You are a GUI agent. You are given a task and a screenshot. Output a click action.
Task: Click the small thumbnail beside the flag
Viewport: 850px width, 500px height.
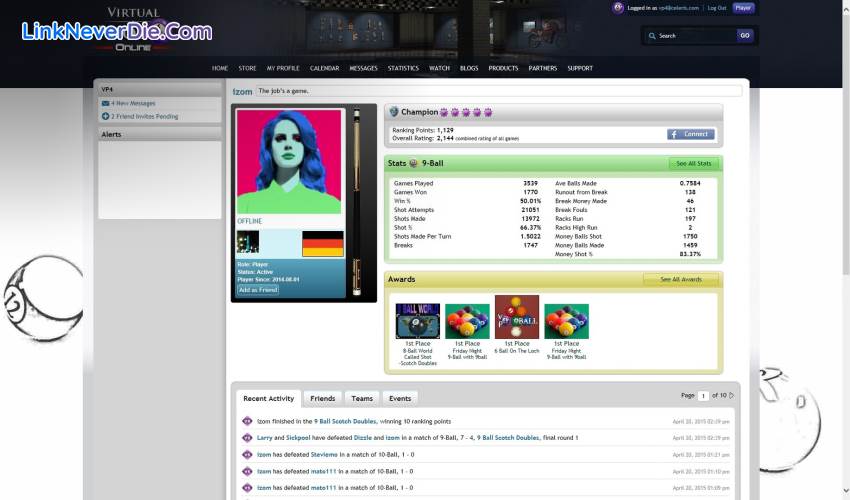[x=248, y=242]
